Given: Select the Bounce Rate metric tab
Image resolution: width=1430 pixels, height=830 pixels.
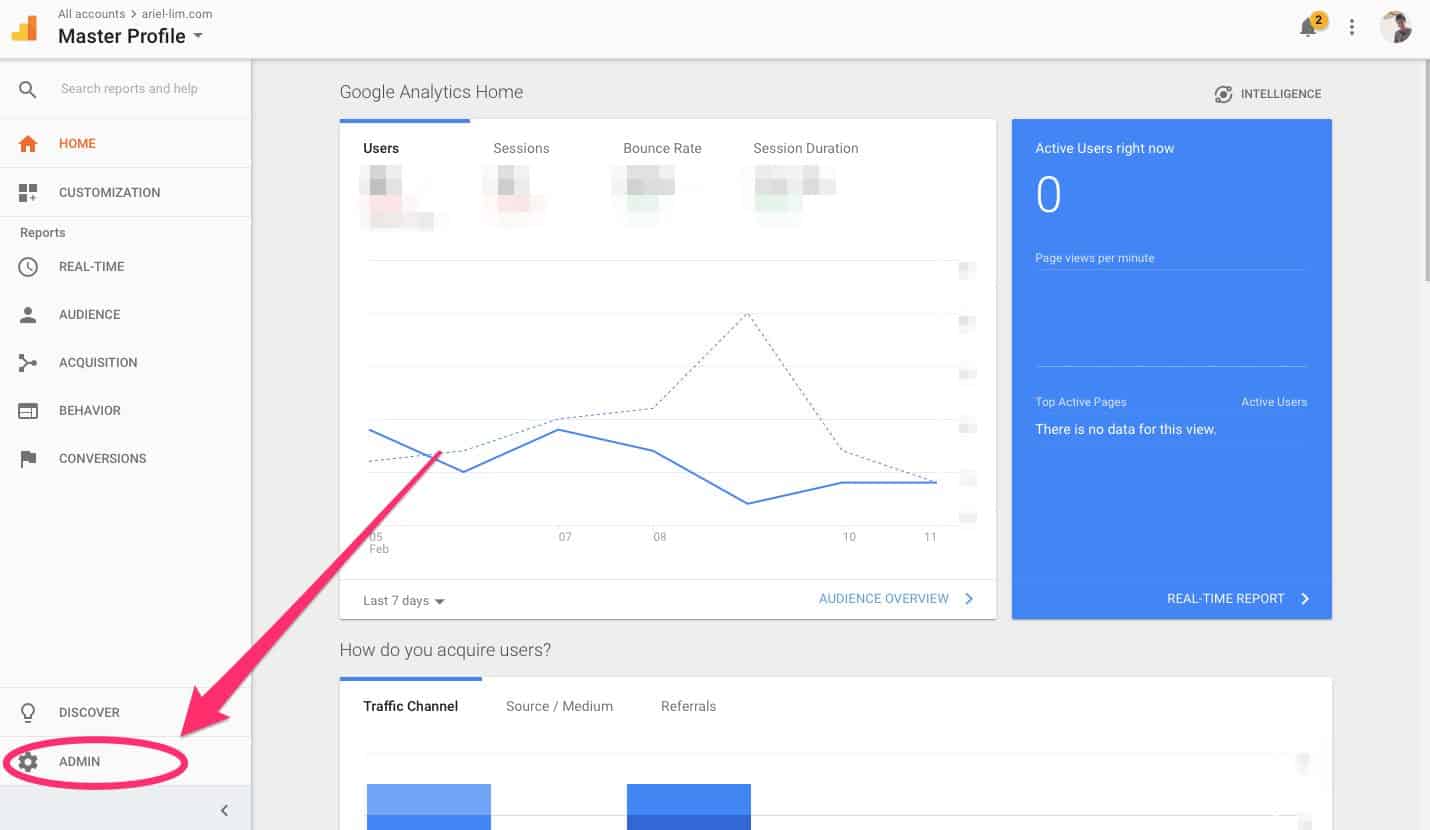Looking at the screenshot, I should coord(662,148).
